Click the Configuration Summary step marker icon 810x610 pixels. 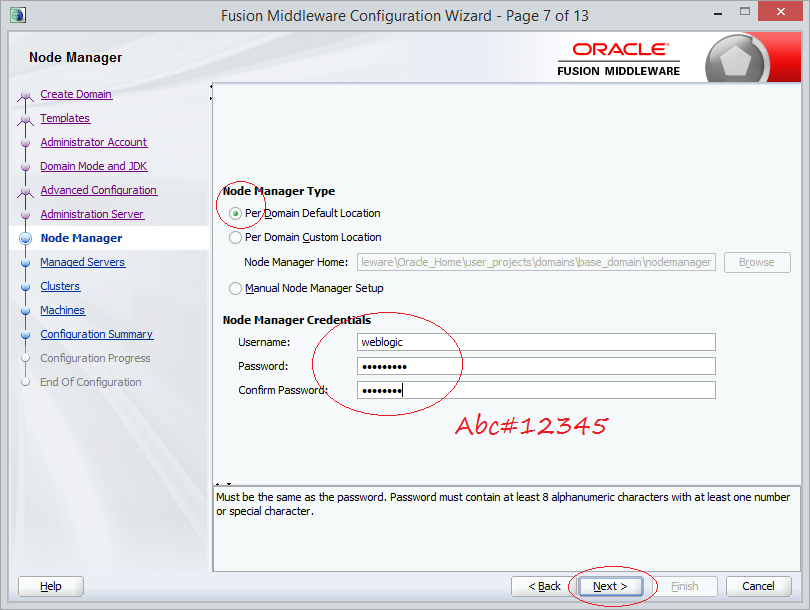25,335
